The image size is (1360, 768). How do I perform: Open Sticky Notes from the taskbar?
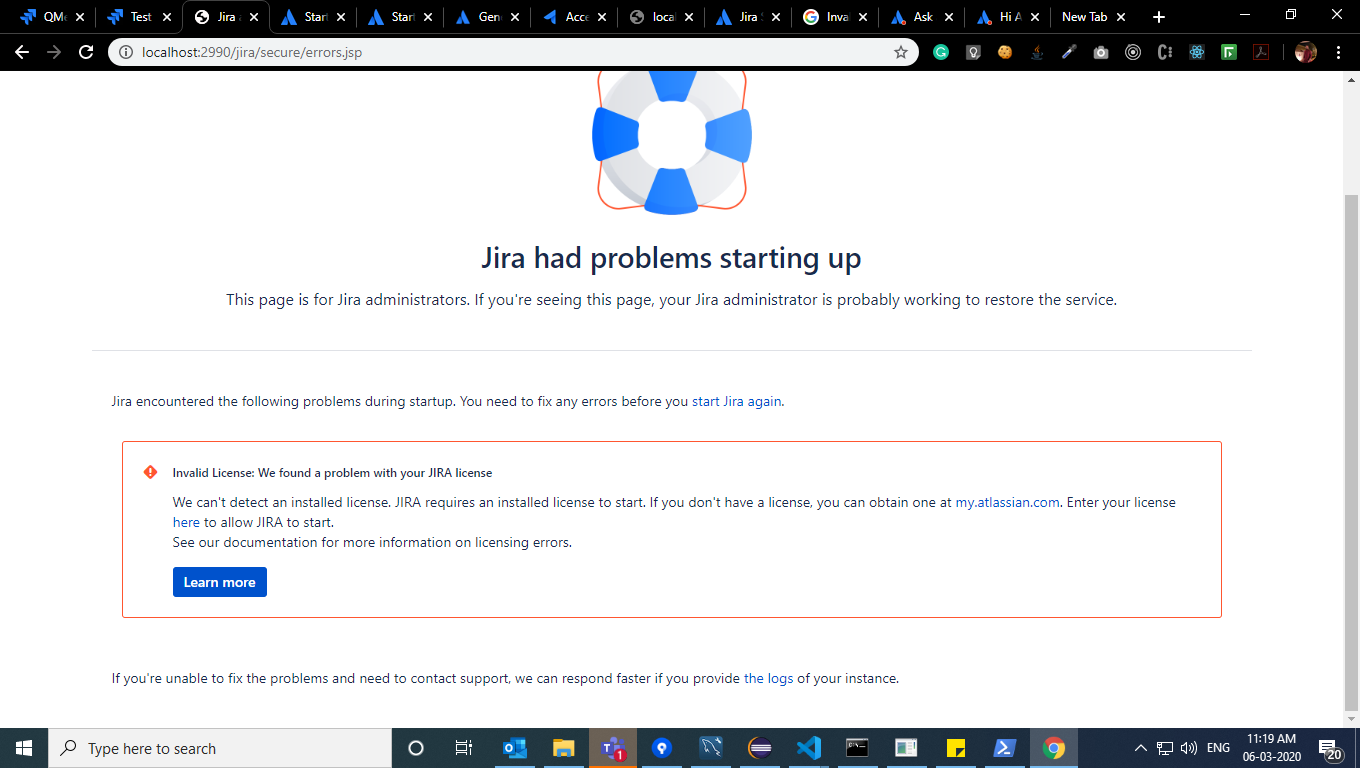pyautogui.click(x=956, y=748)
